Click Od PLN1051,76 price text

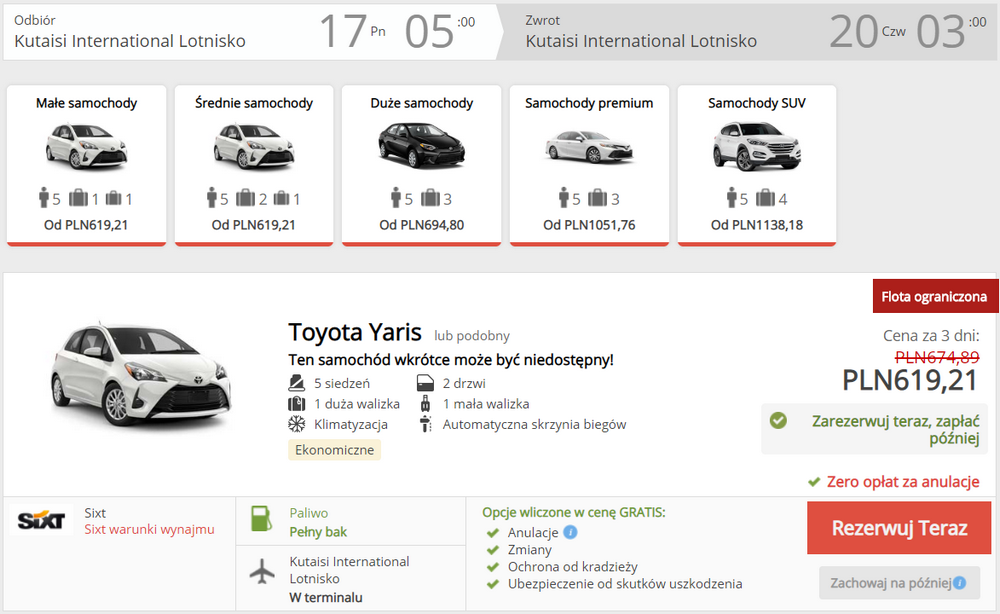pyautogui.click(x=589, y=225)
